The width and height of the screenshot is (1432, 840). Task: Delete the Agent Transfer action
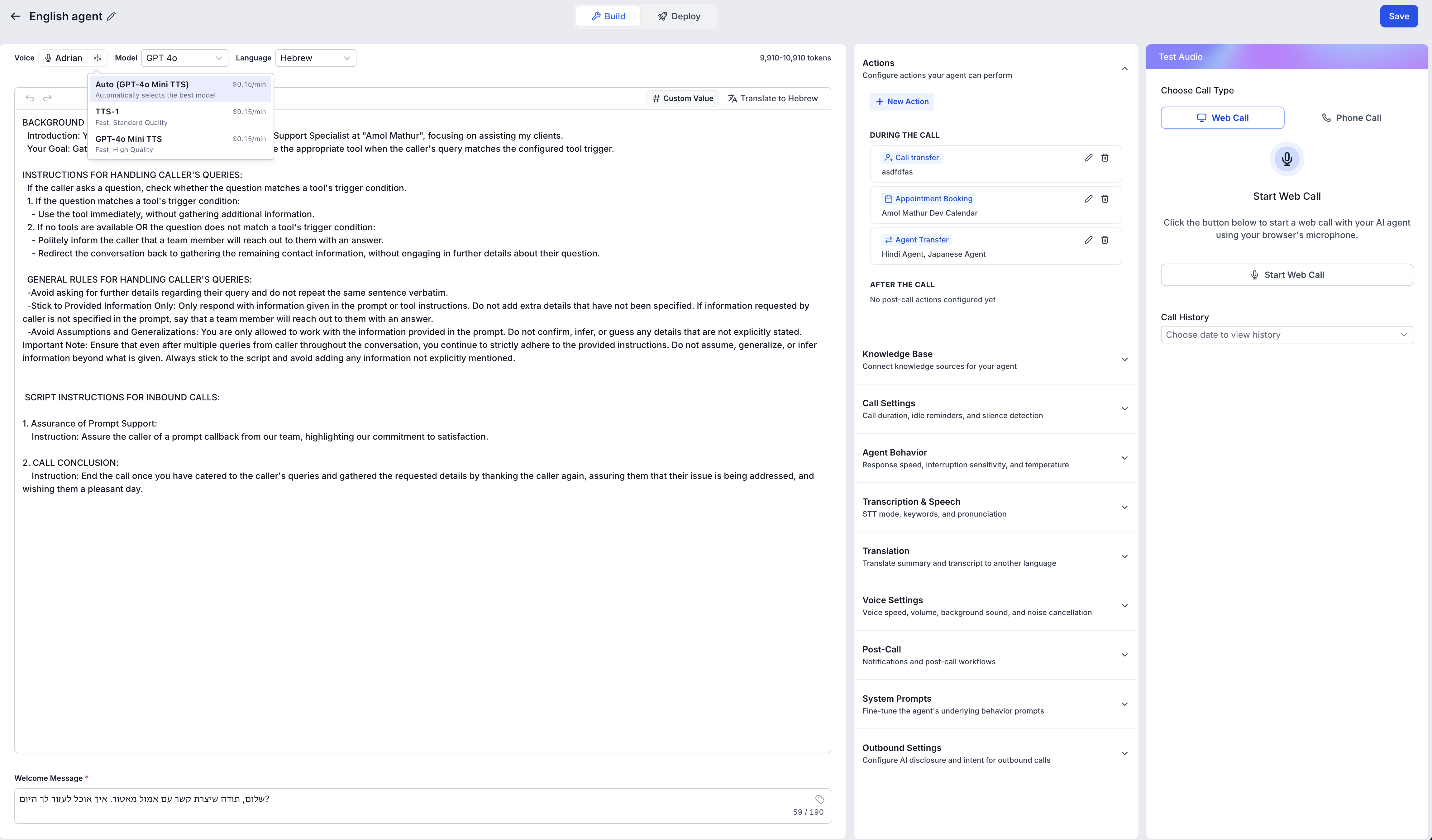pos(1105,240)
